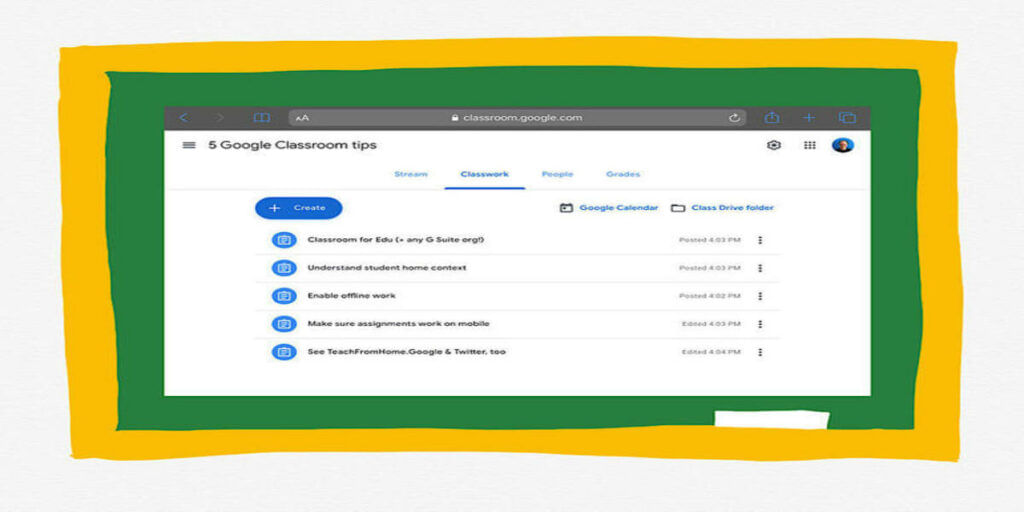
Task: Open the Safari share icon
Action: point(772,117)
